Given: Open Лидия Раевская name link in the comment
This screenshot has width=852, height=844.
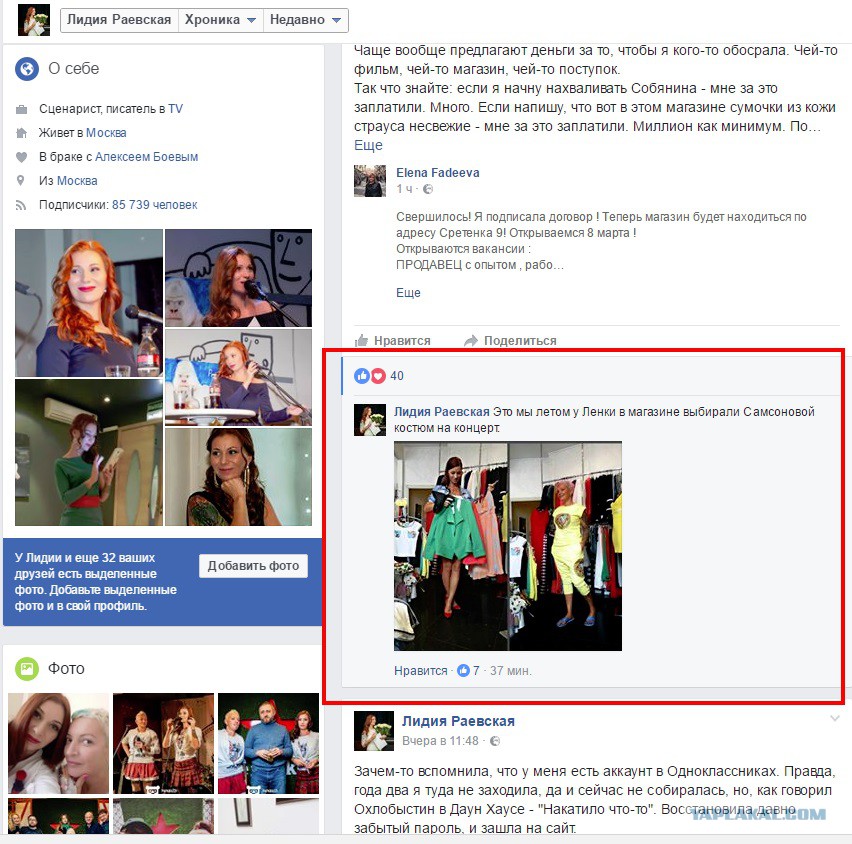Looking at the screenshot, I should tap(442, 412).
